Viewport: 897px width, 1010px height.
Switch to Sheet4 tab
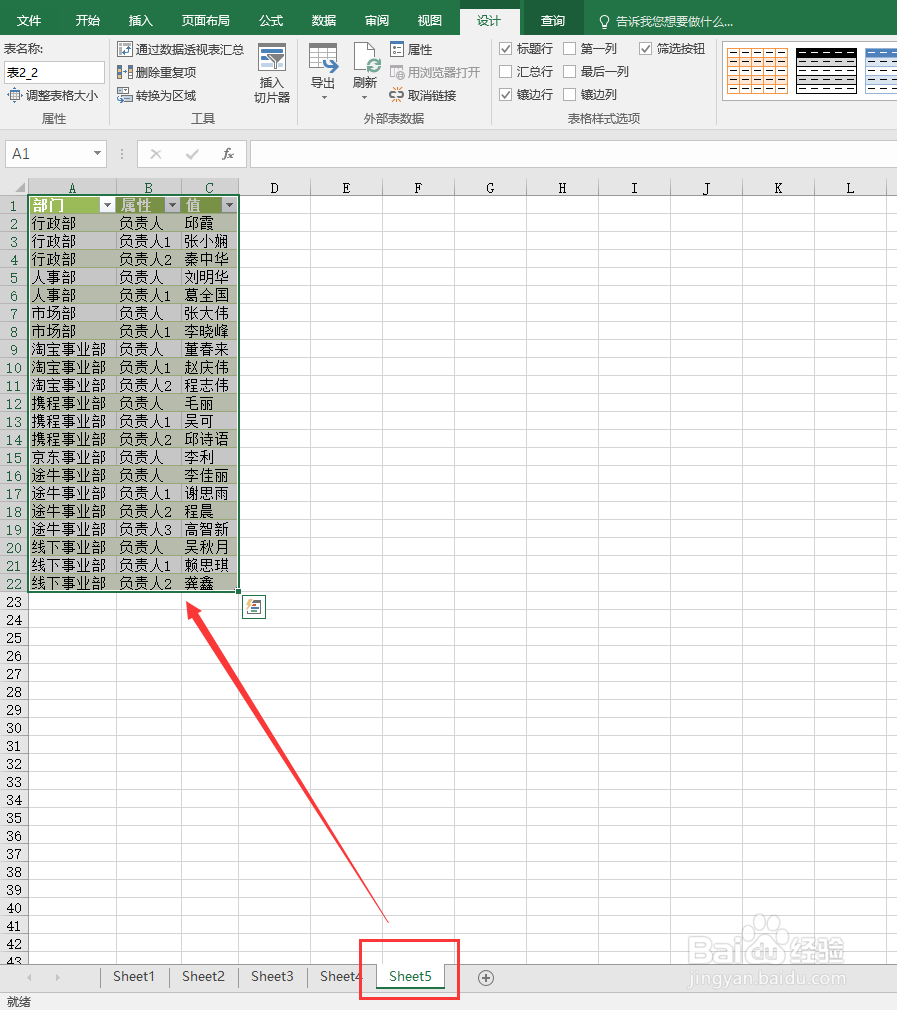340,977
